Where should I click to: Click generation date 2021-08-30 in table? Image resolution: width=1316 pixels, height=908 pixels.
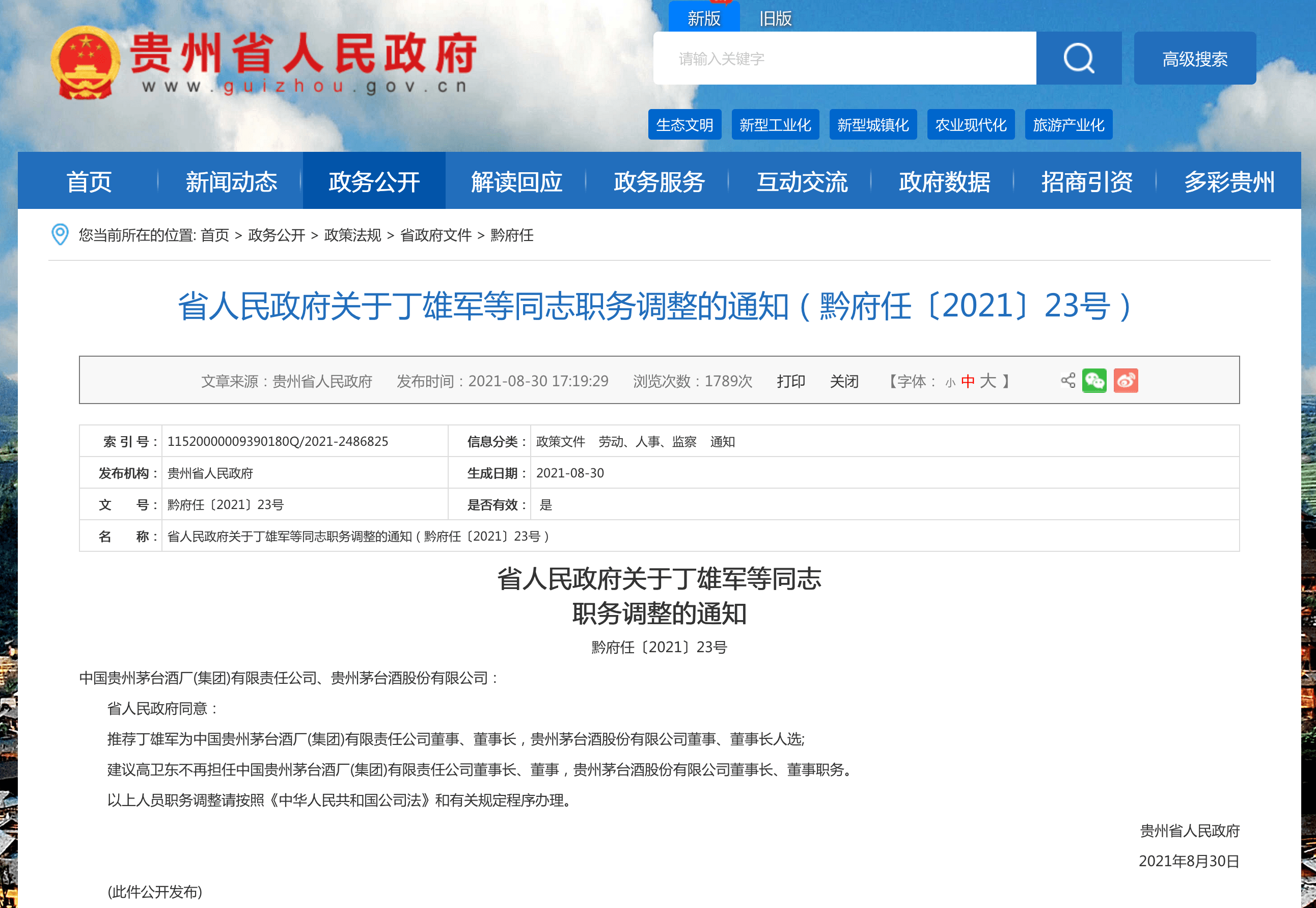pos(569,473)
